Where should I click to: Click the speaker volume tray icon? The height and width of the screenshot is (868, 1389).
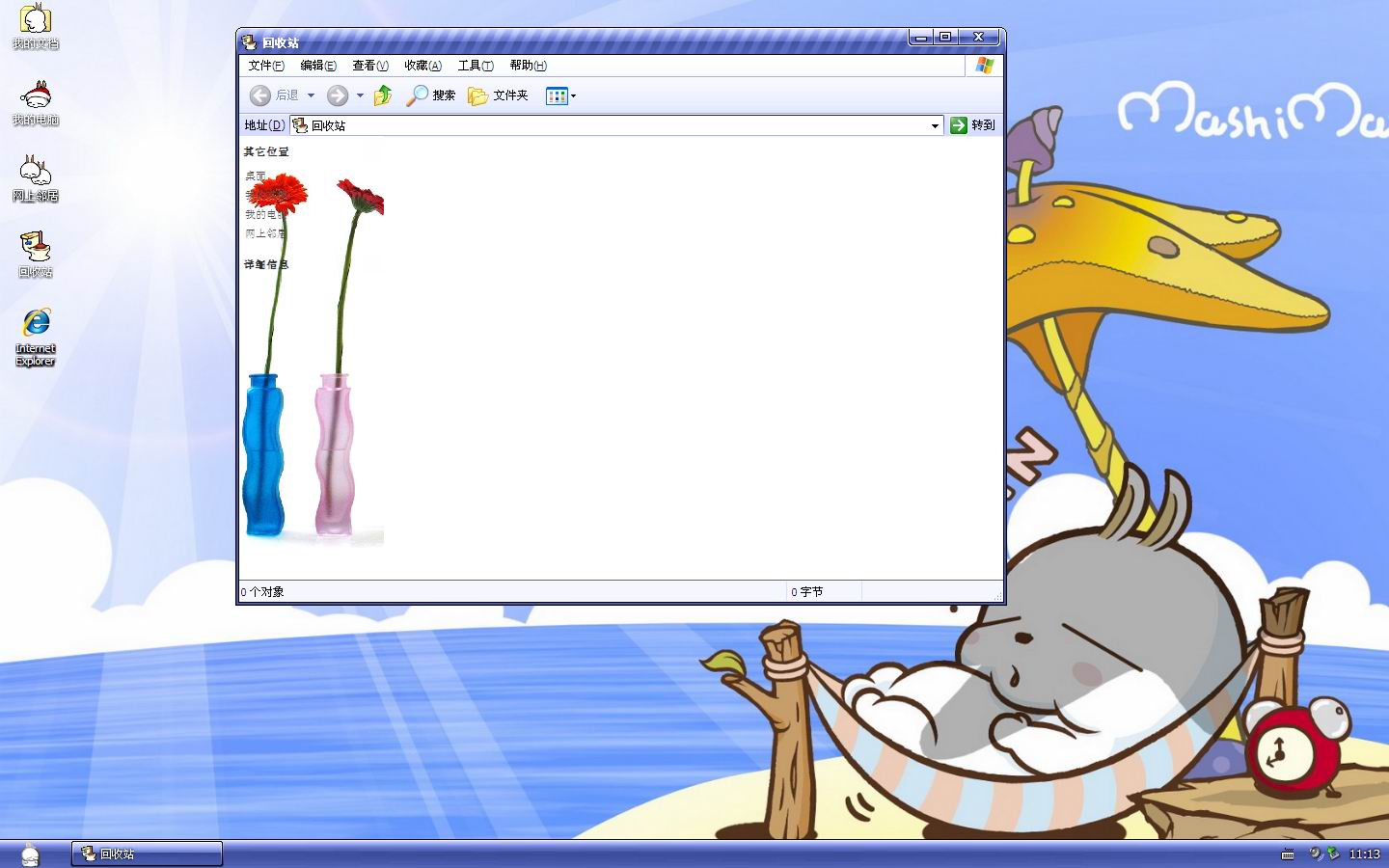pos(1316,854)
